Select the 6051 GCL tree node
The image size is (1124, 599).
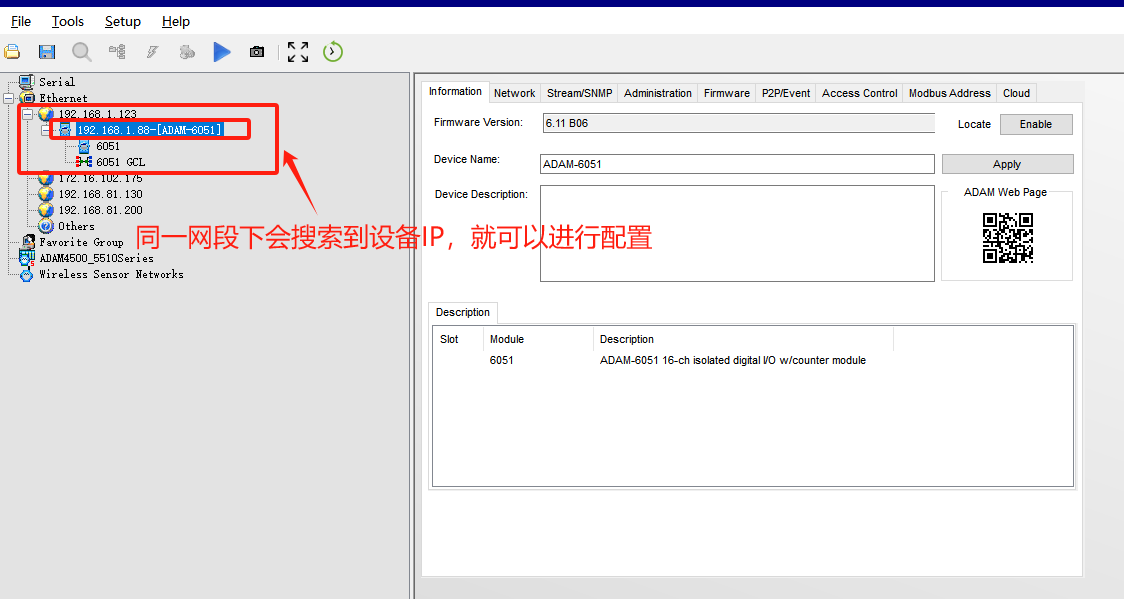click(120, 162)
